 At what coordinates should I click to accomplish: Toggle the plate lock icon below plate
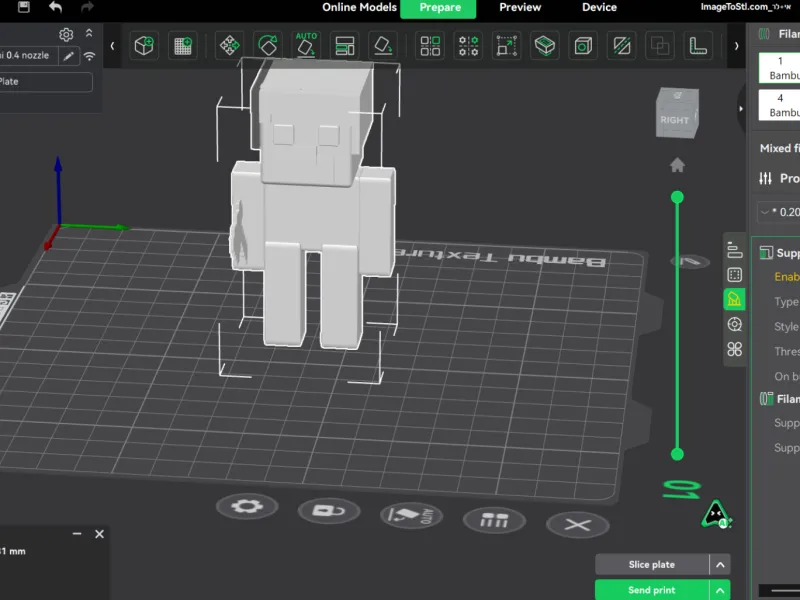(x=329, y=511)
